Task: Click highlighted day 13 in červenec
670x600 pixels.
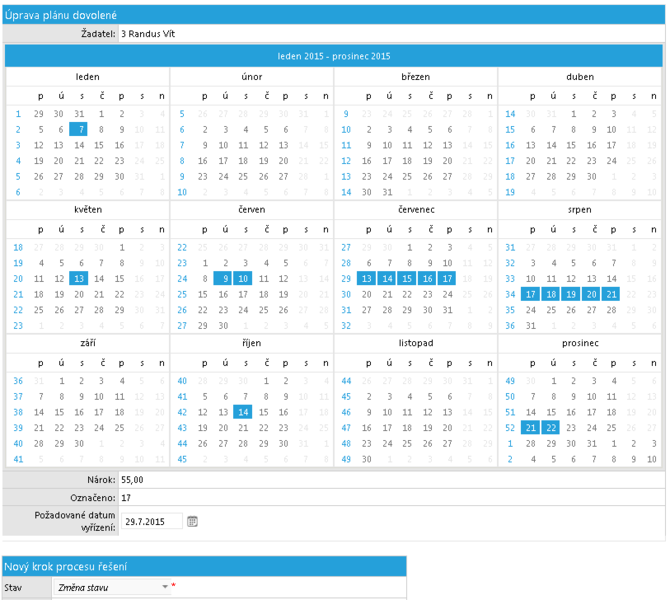Action: [366, 279]
